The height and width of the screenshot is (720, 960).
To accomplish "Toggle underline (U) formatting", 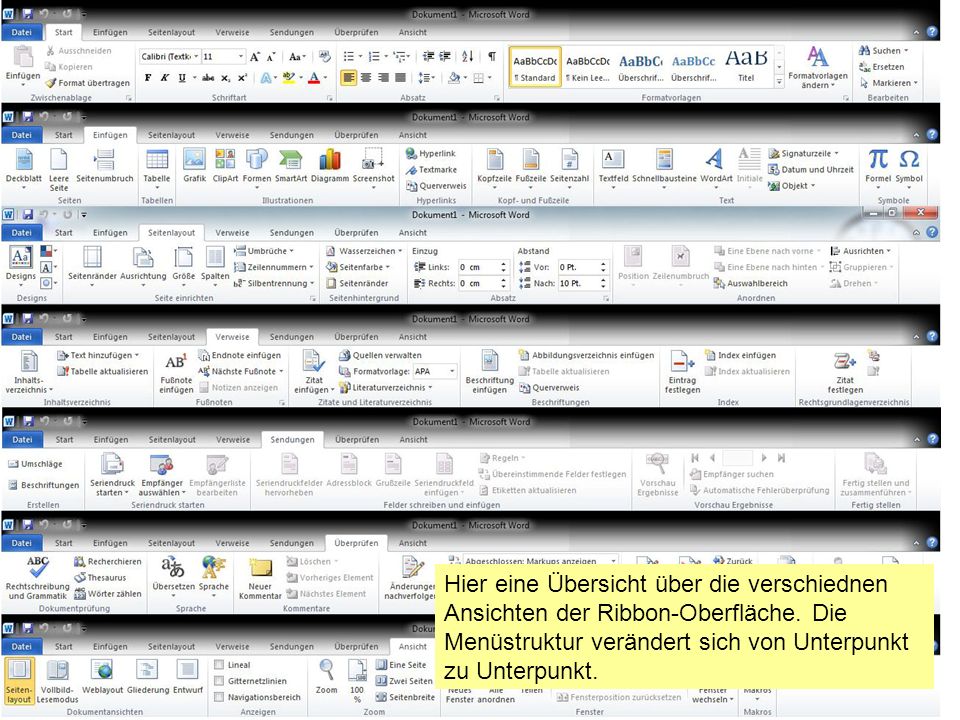I will (182, 78).
